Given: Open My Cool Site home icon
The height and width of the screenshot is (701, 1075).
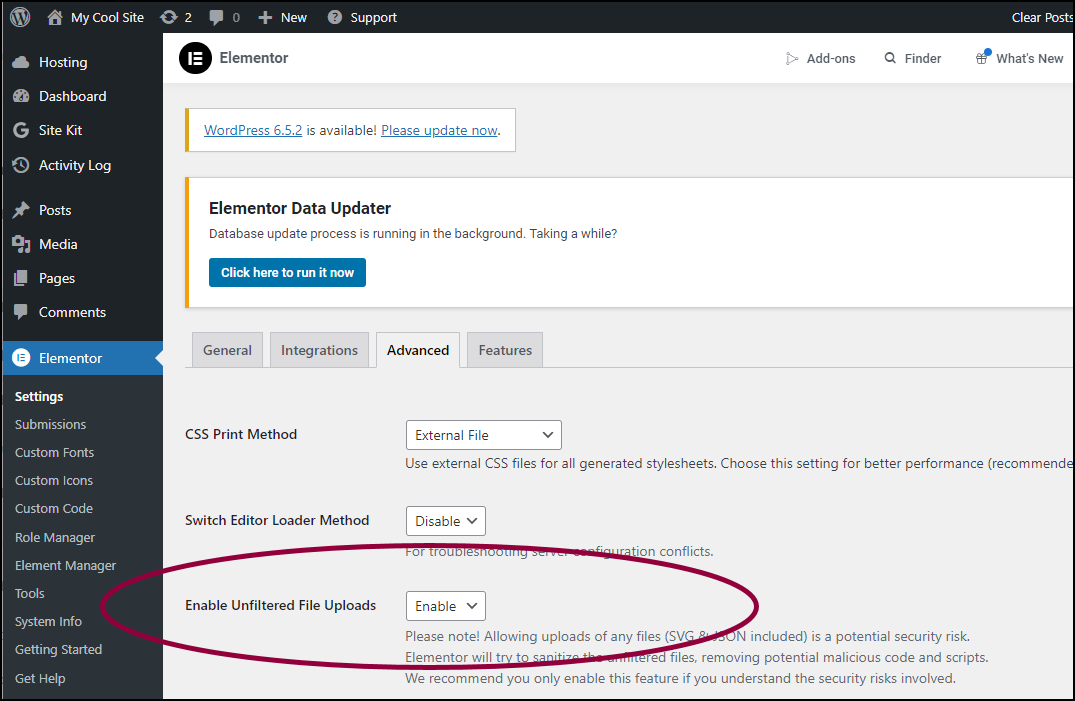Looking at the screenshot, I should tap(55, 17).
